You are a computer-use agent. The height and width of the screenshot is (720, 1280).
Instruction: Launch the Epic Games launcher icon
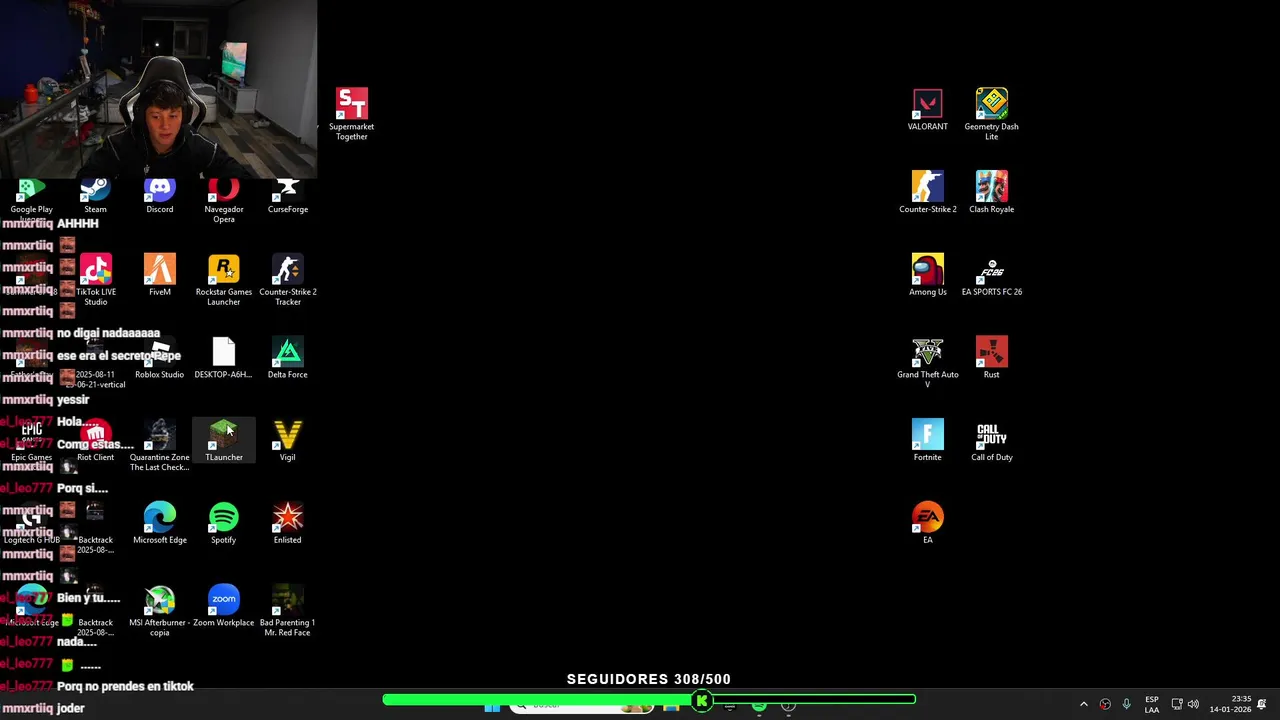(31, 440)
